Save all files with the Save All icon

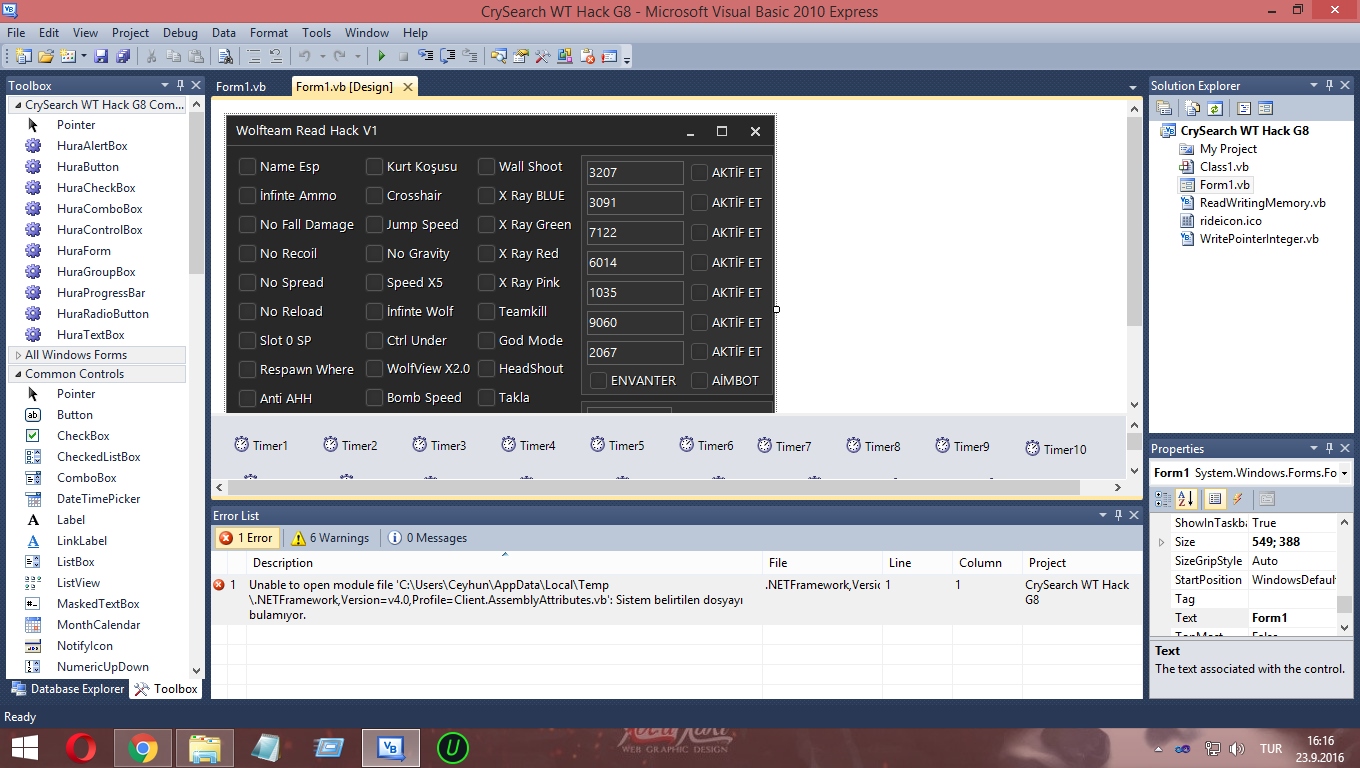(123, 57)
